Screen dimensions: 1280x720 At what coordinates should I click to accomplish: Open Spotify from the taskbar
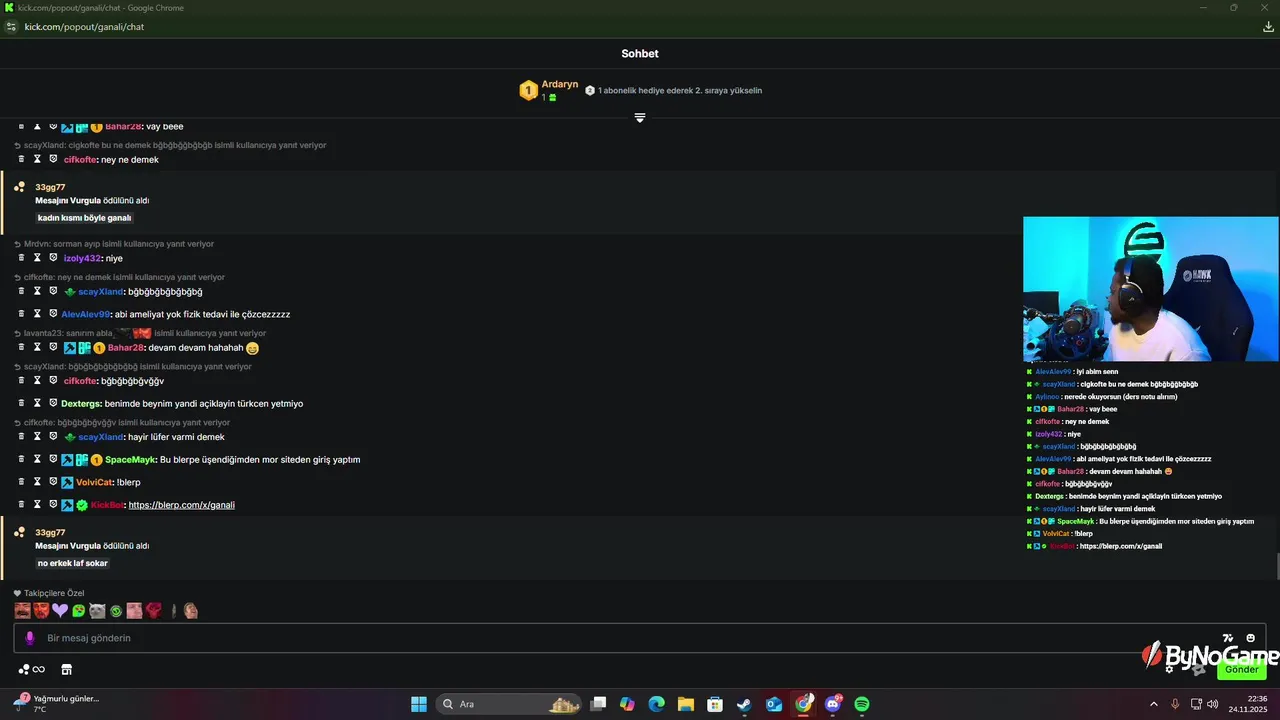tap(862, 704)
